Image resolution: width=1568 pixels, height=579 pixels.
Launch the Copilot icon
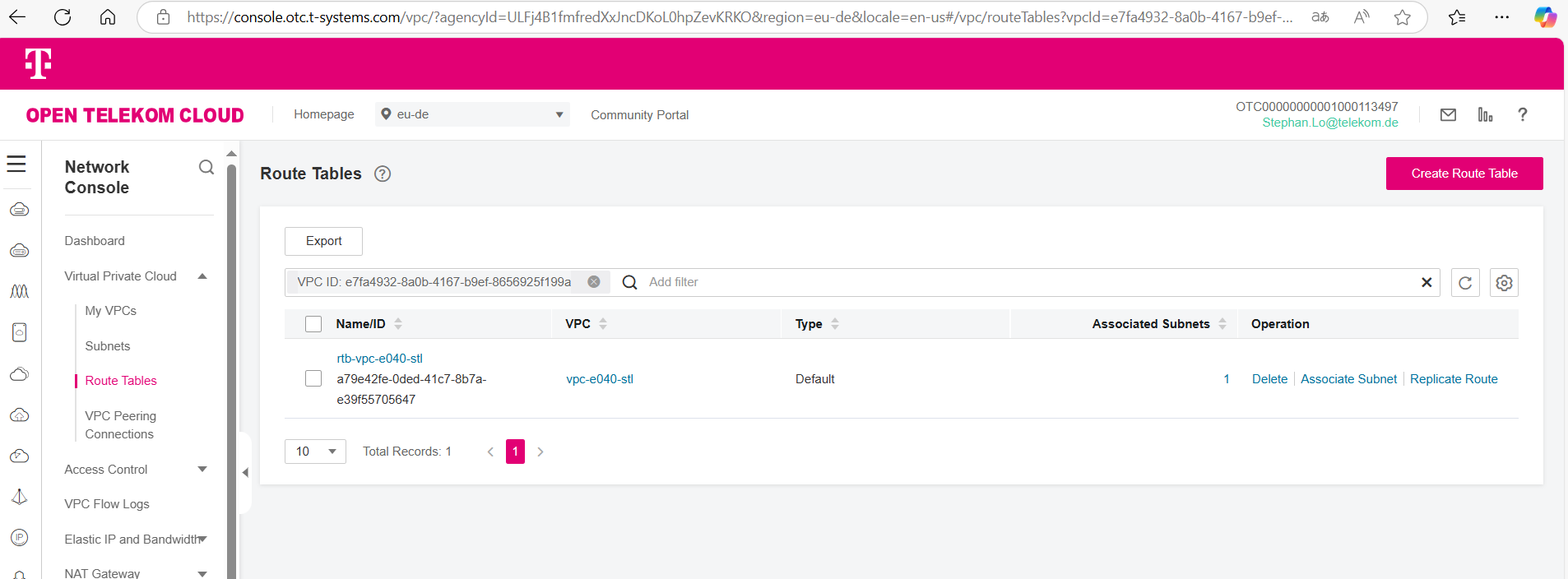tap(1545, 16)
